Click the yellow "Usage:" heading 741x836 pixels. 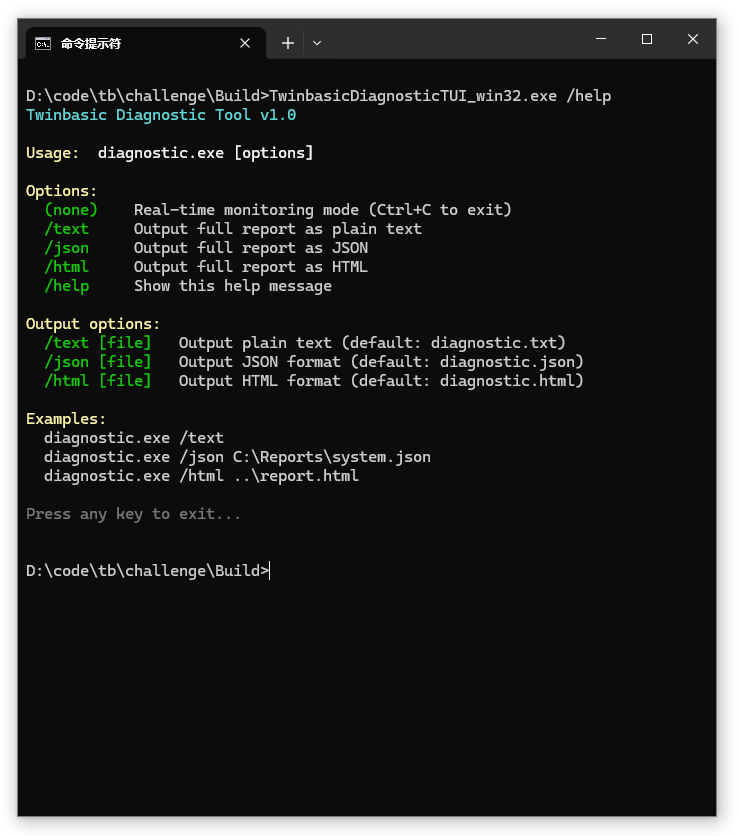pyautogui.click(x=53, y=153)
